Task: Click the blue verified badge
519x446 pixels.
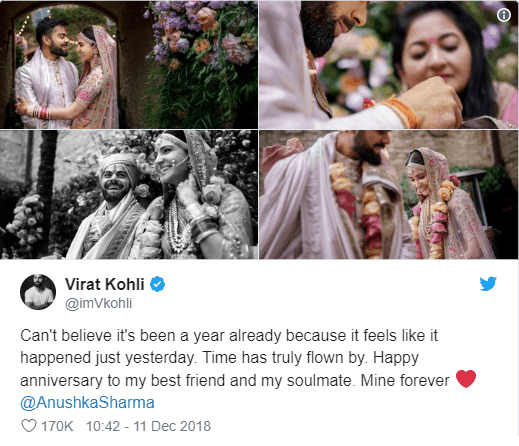Action: pos(157,284)
